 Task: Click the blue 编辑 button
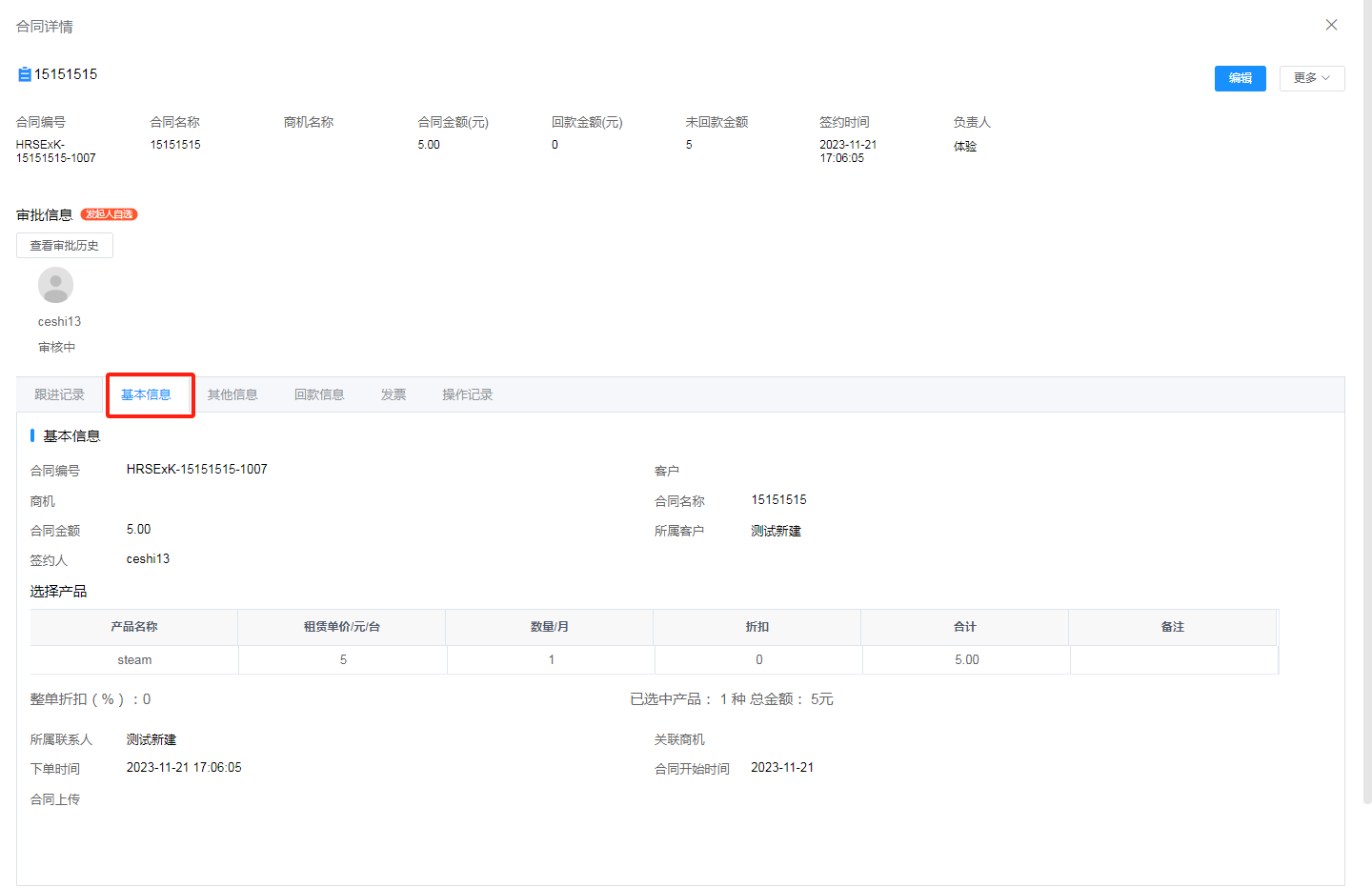[1240, 78]
